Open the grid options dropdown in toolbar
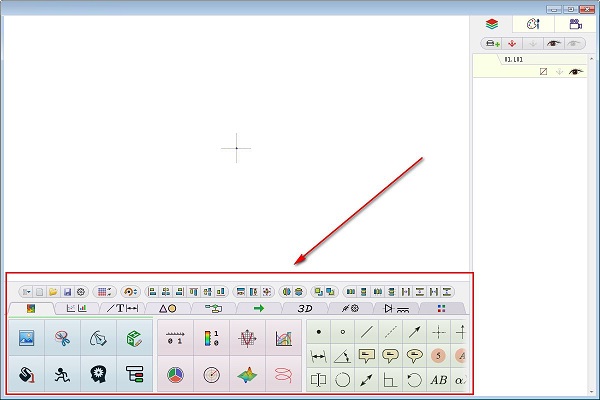Image resolution: width=600 pixels, height=400 pixels. 105,291
